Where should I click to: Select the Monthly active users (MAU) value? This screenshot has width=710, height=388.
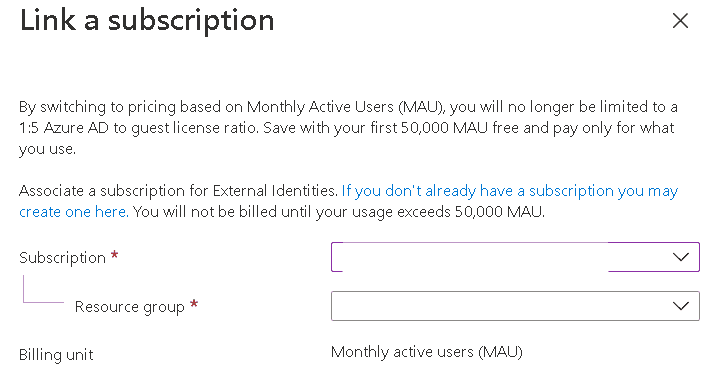coord(427,352)
